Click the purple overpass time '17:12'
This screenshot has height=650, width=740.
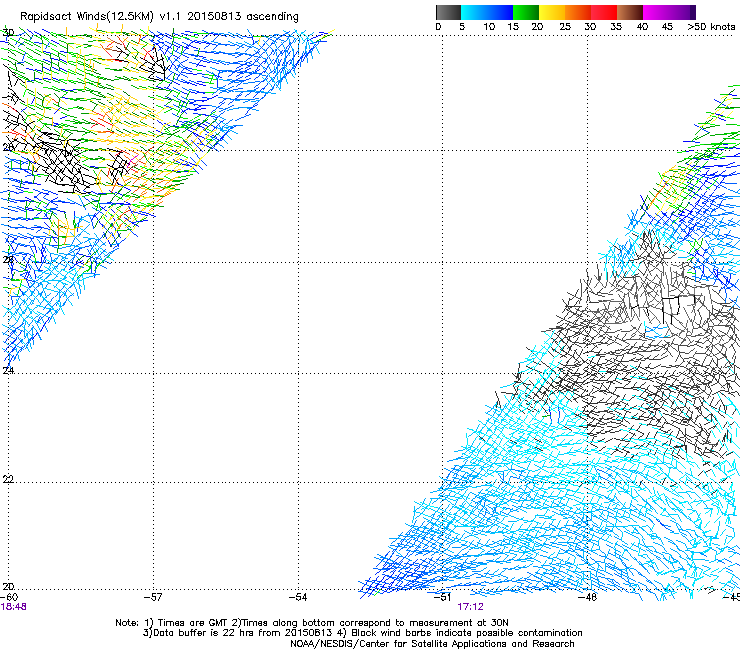(x=471, y=607)
